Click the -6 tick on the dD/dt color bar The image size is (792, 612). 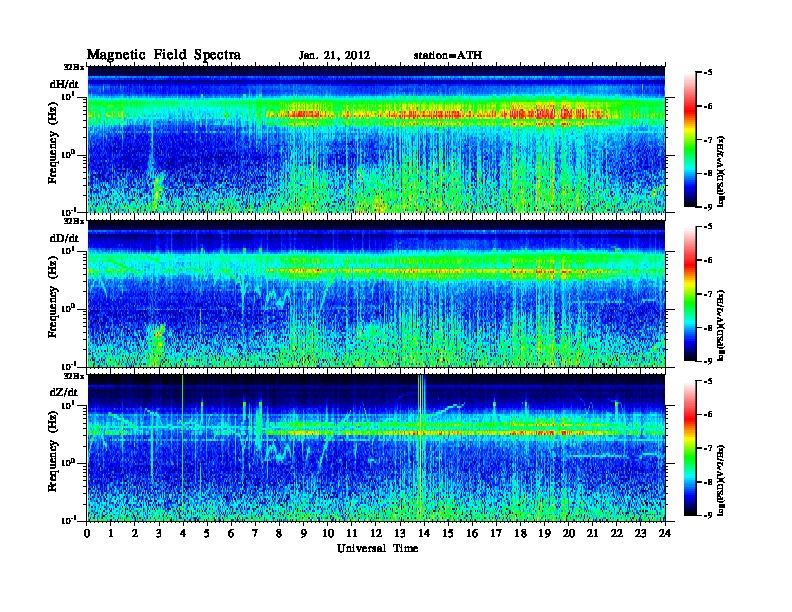point(708,260)
